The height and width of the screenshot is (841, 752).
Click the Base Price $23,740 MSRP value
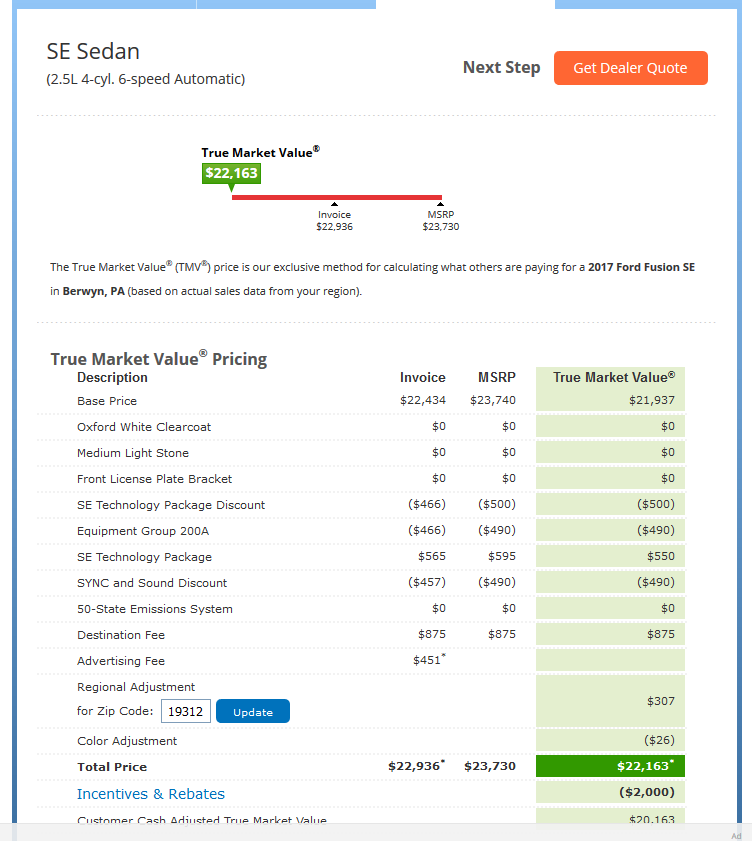point(492,400)
